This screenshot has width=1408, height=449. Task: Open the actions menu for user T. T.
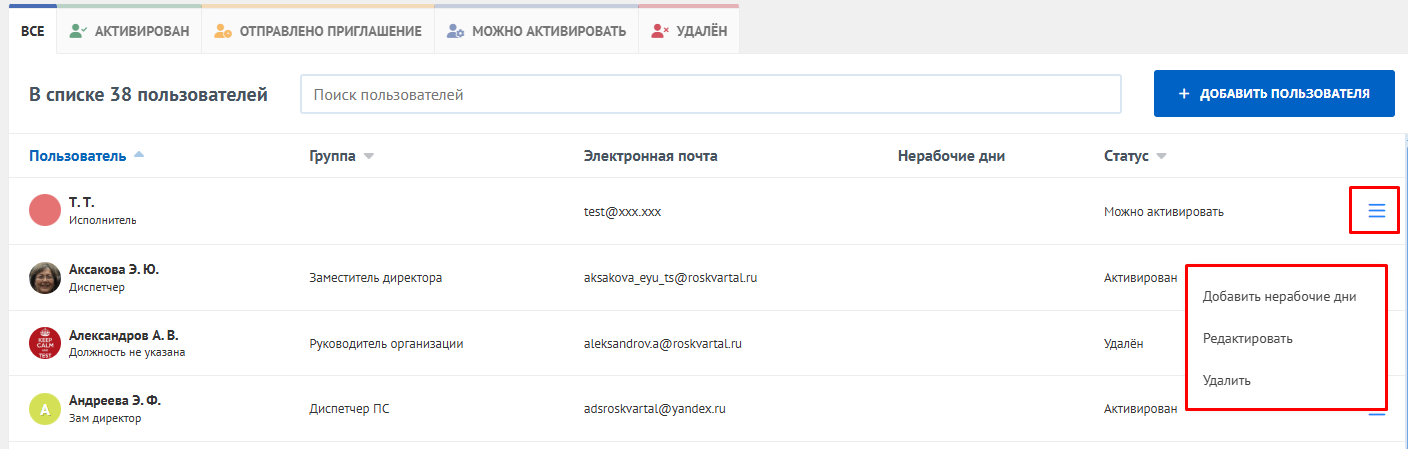[x=1376, y=211]
